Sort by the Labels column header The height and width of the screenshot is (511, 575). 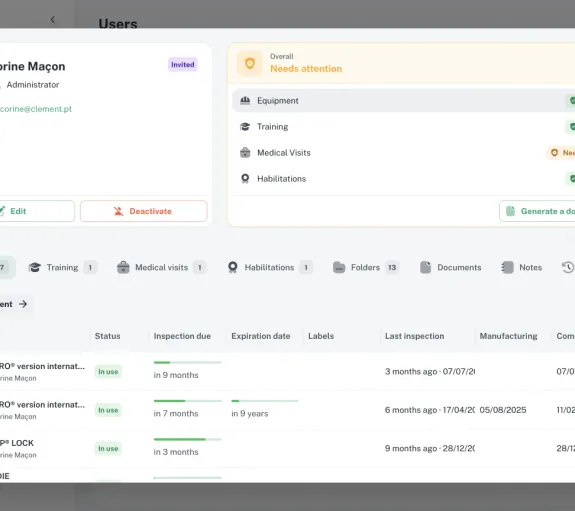point(321,336)
